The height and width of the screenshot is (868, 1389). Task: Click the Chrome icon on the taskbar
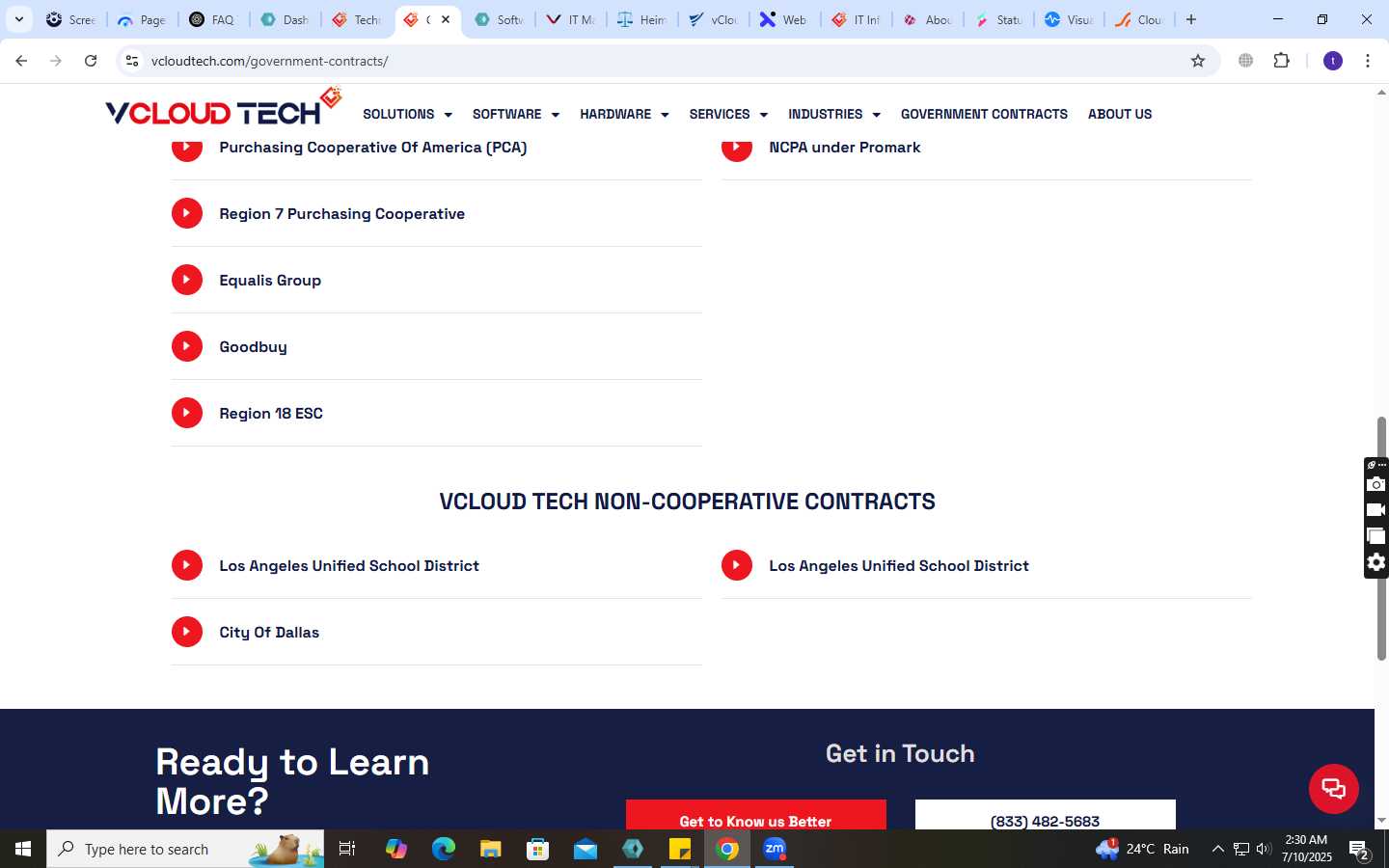pyautogui.click(x=727, y=849)
